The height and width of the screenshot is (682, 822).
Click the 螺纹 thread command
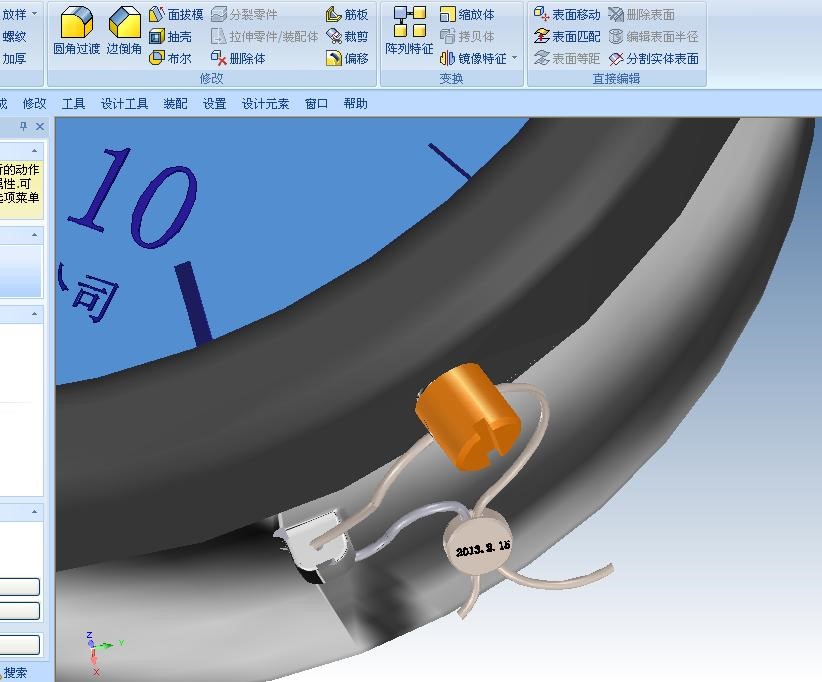[14, 37]
